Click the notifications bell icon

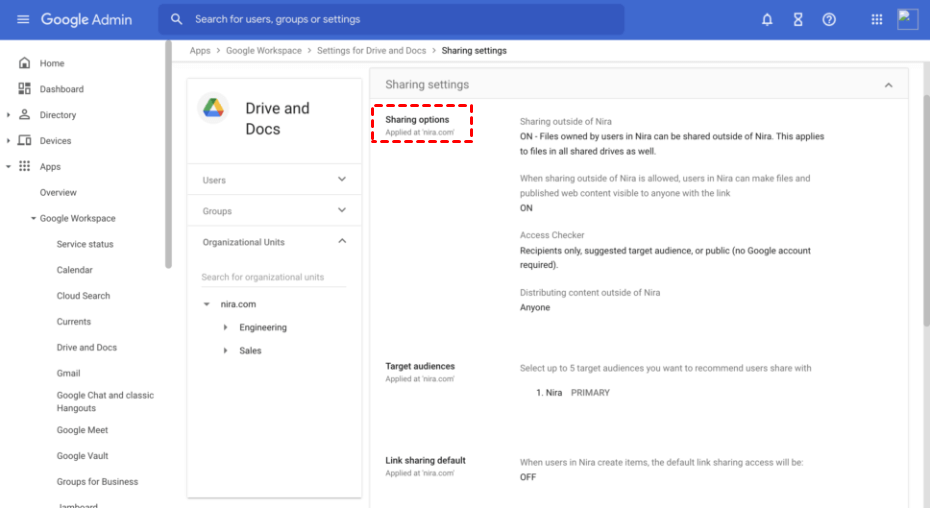click(767, 20)
